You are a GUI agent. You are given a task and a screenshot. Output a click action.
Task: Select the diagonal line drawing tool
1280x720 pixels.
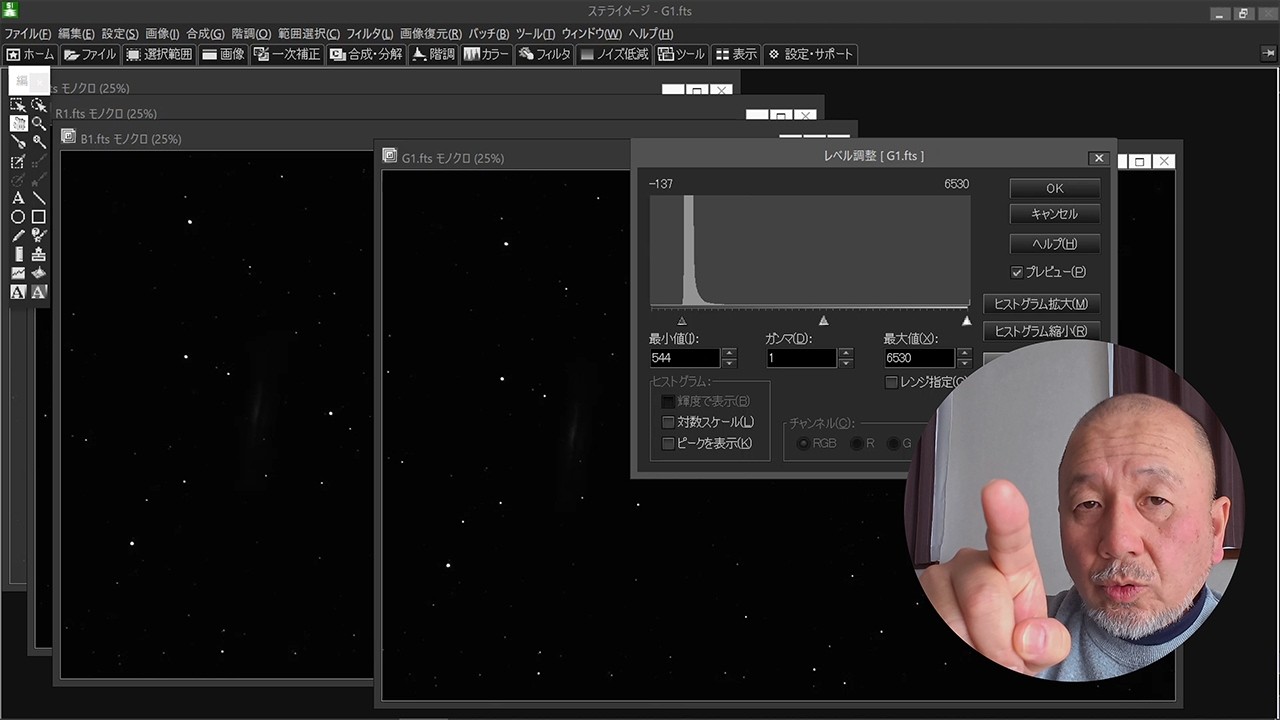click(x=38, y=198)
